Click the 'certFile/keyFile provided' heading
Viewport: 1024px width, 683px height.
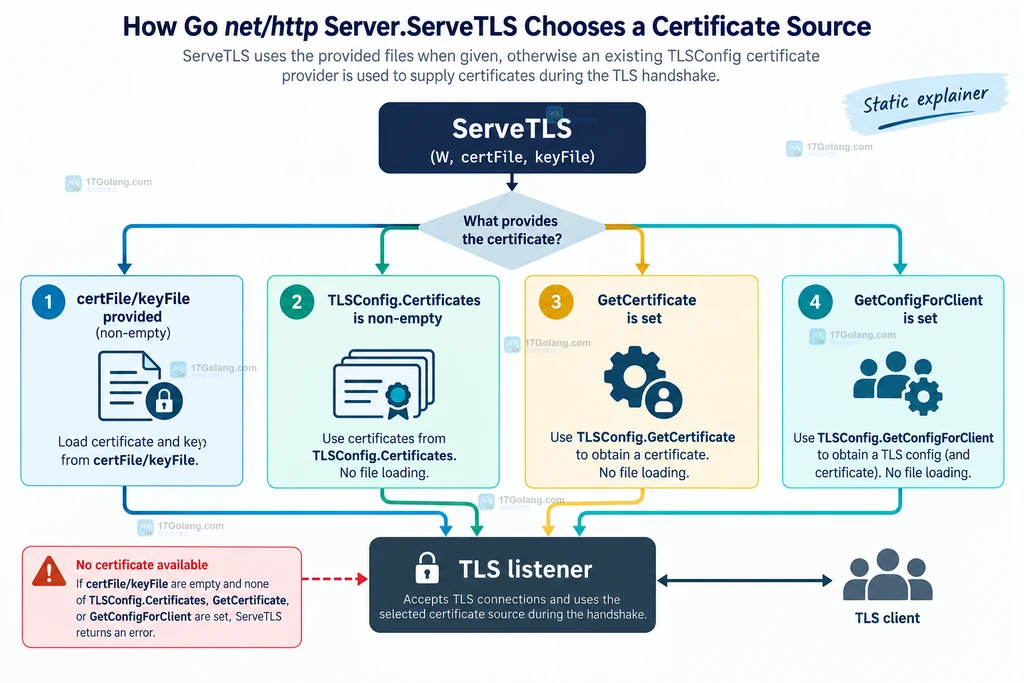(x=133, y=308)
